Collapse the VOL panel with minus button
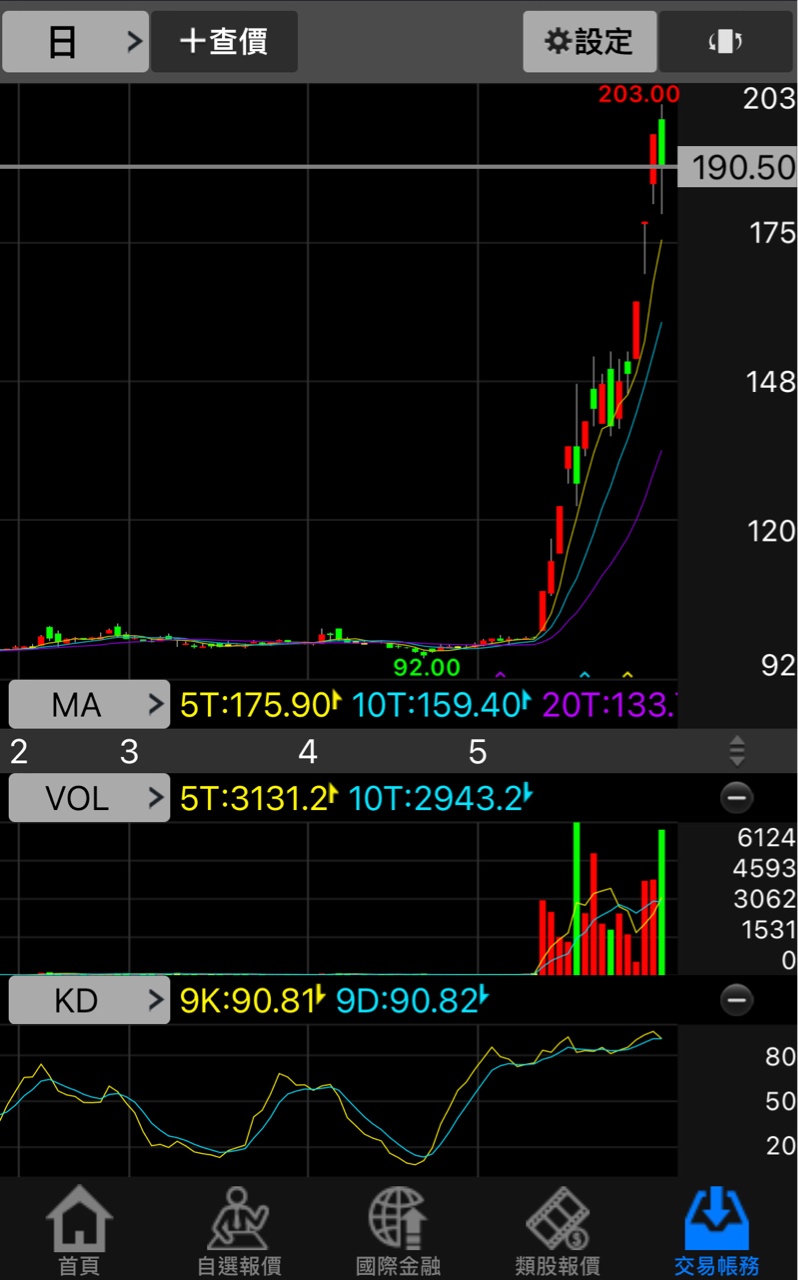This screenshot has height=1280, width=798. [x=737, y=797]
